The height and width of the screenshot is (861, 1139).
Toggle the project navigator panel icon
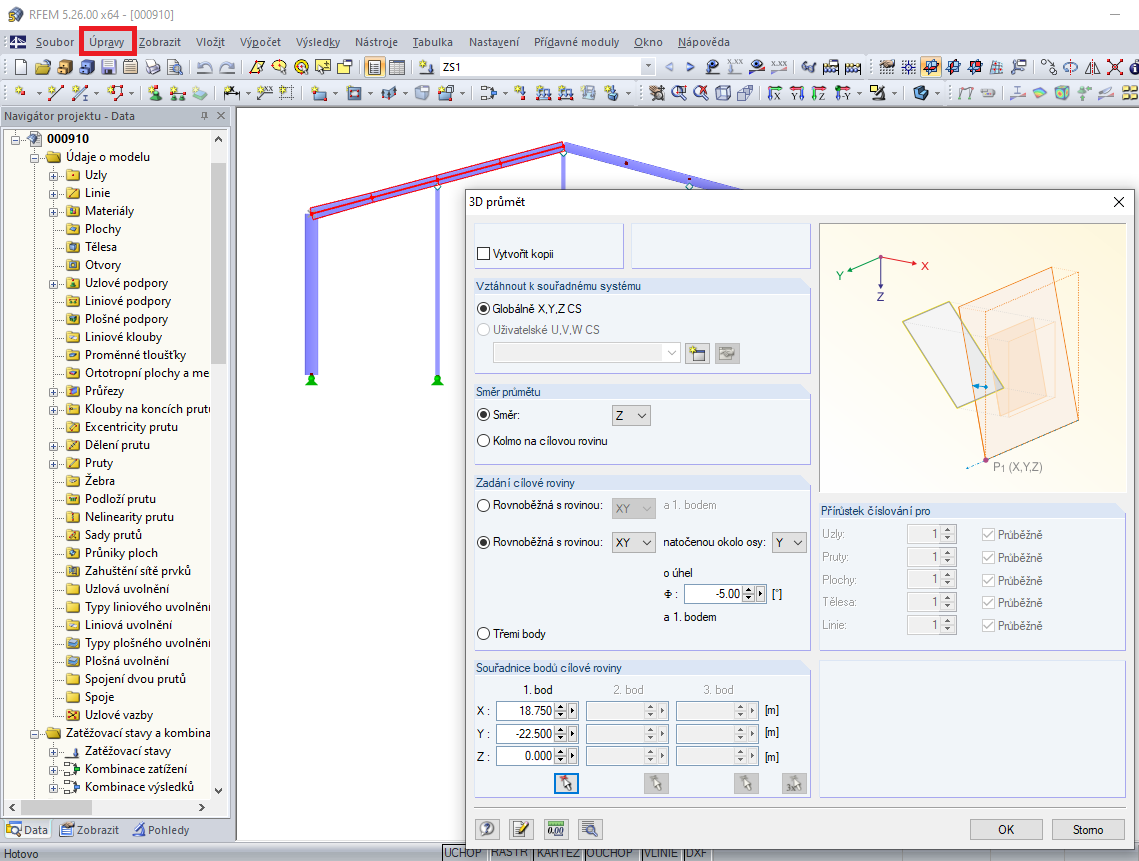(x=374, y=68)
